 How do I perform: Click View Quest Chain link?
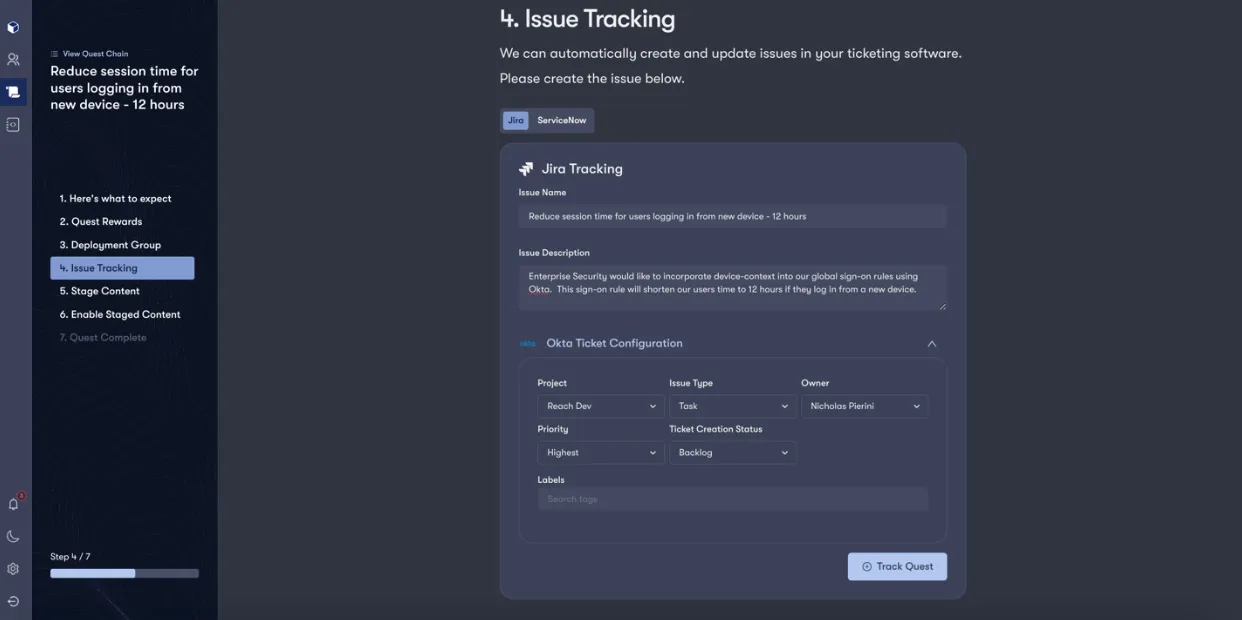[x=95, y=54]
